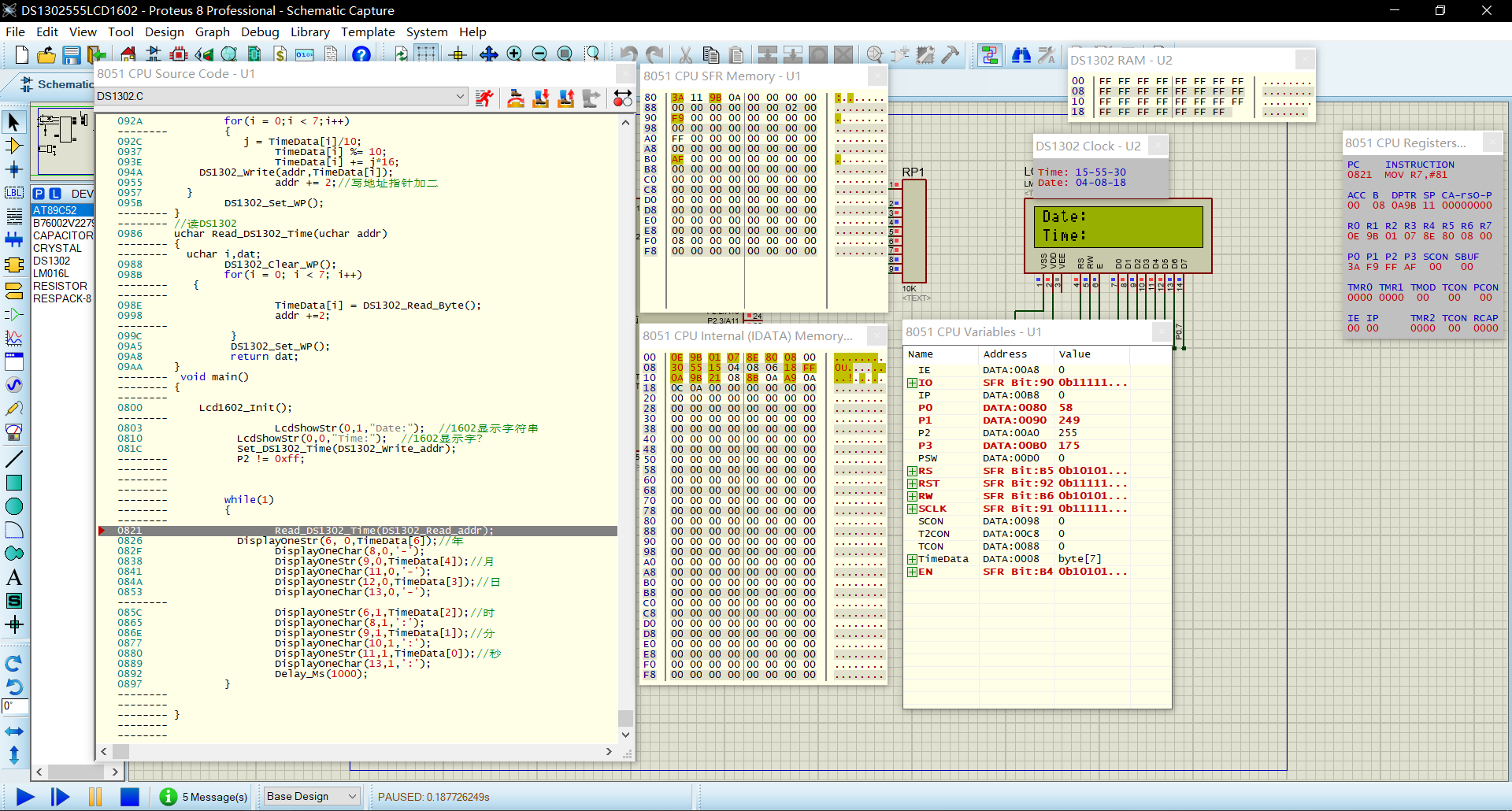Image resolution: width=1512 pixels, height=811 pixels.
Task: Expand the SCLK variable tree node
Action: click(x=912, y=509)
